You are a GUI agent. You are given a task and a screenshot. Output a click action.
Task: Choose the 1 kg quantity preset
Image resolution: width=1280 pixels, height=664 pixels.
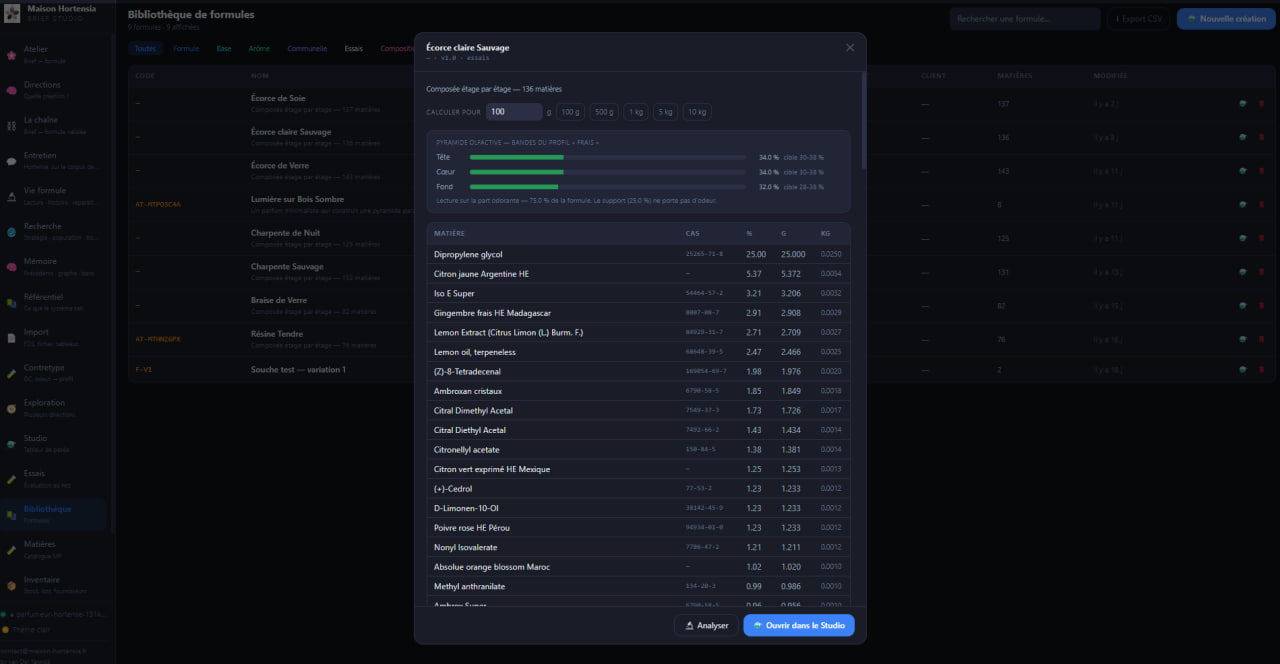click(636, 112)
